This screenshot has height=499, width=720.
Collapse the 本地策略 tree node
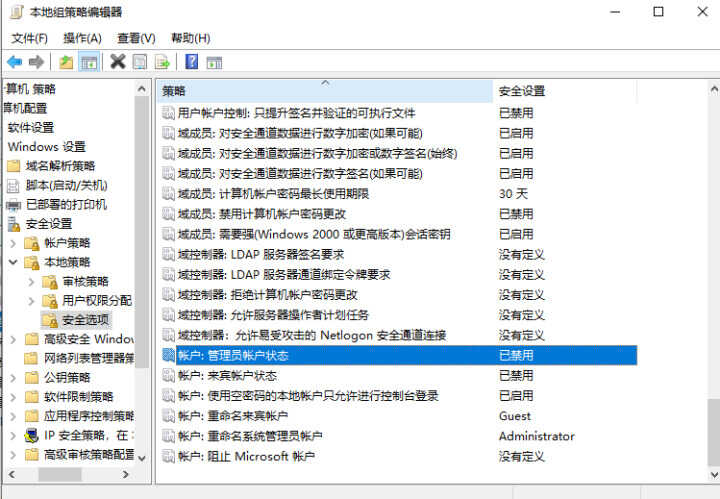tap(12, 262)
